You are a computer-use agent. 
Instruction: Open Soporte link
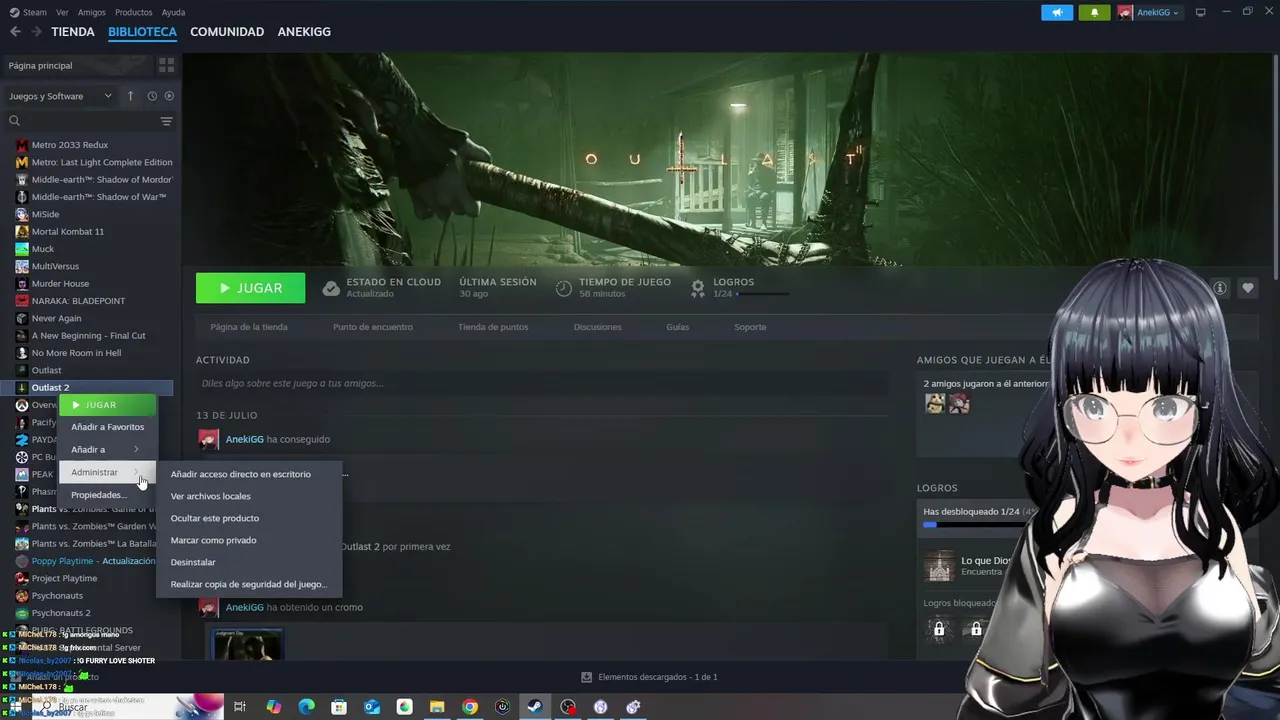point(750,327)
